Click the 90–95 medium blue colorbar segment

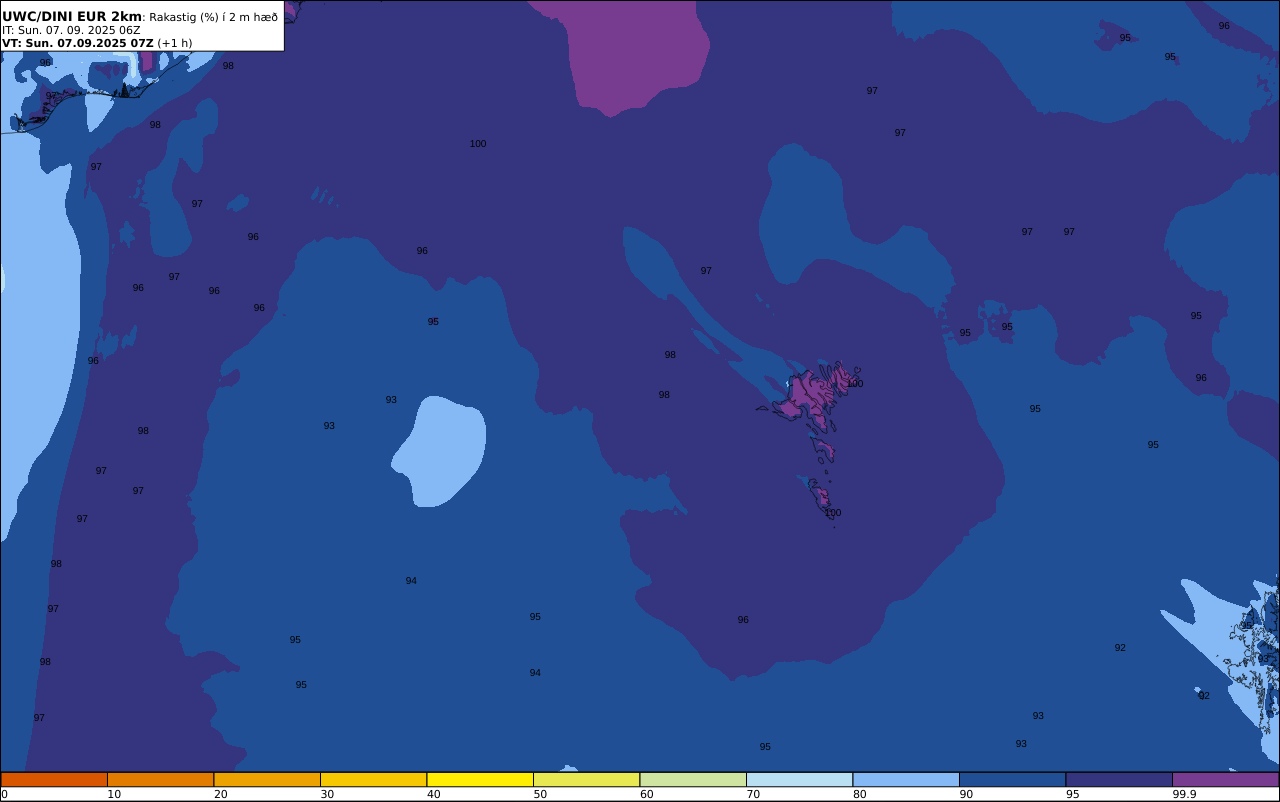click(1012, 779)
